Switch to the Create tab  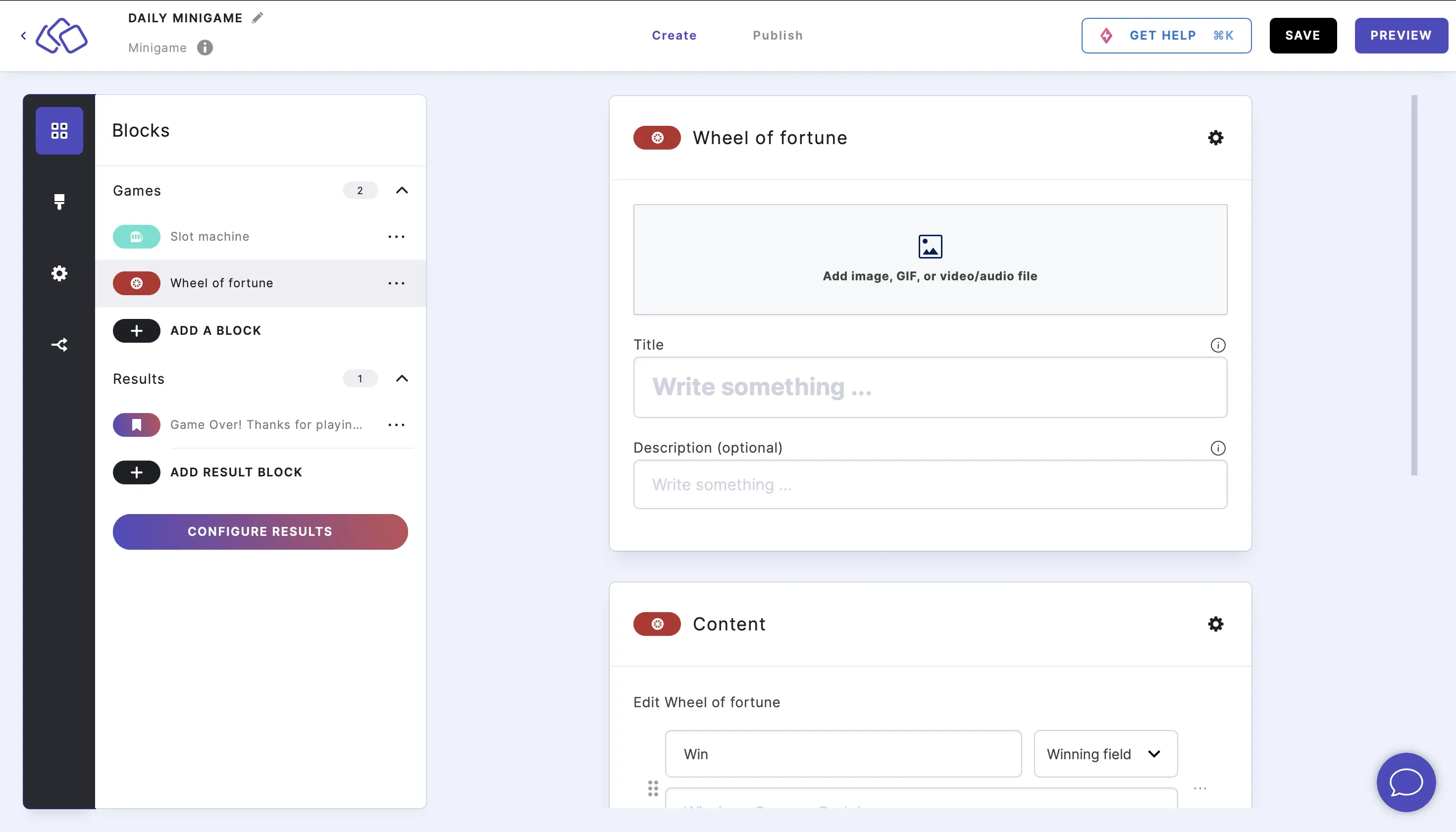coord(674,35)
